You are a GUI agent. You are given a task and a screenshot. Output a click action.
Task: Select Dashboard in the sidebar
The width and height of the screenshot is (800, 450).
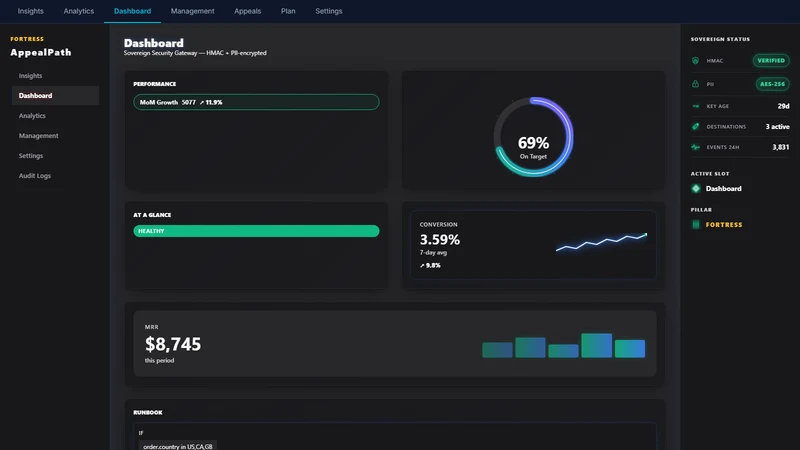(x=55, y=95)
